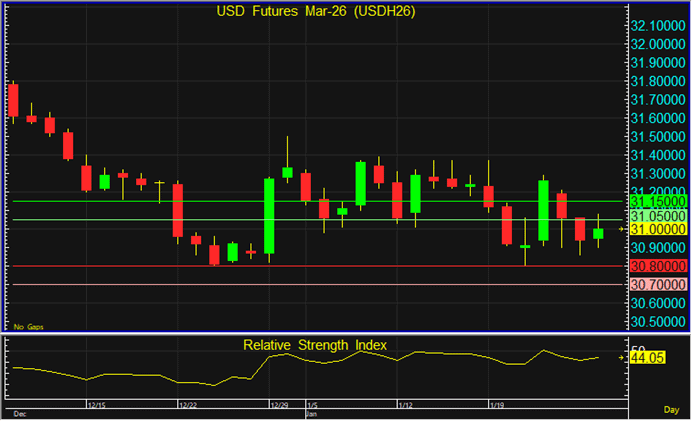Select the 31.0500 light green price label
Viewport: 692px width, 421px height.
click(x=657, y=215)
